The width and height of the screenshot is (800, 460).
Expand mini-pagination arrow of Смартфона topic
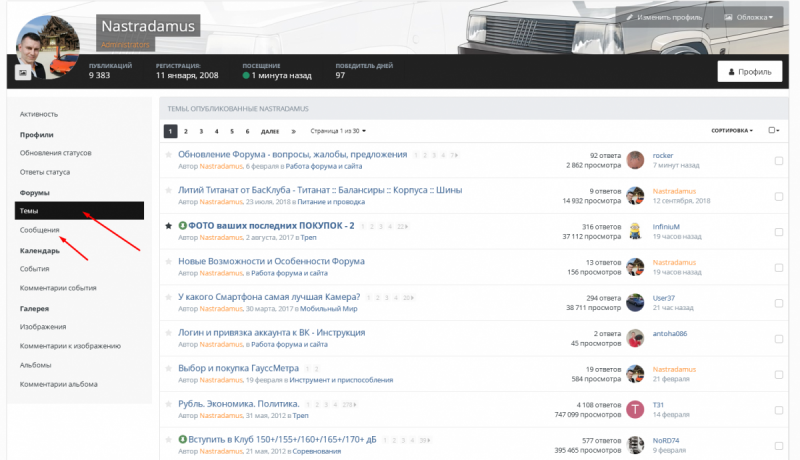pyautogui.click(x=408, y=298)
